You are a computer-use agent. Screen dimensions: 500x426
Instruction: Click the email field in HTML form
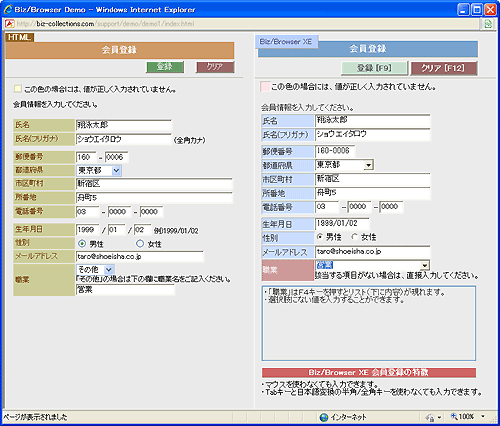(140, 257)
